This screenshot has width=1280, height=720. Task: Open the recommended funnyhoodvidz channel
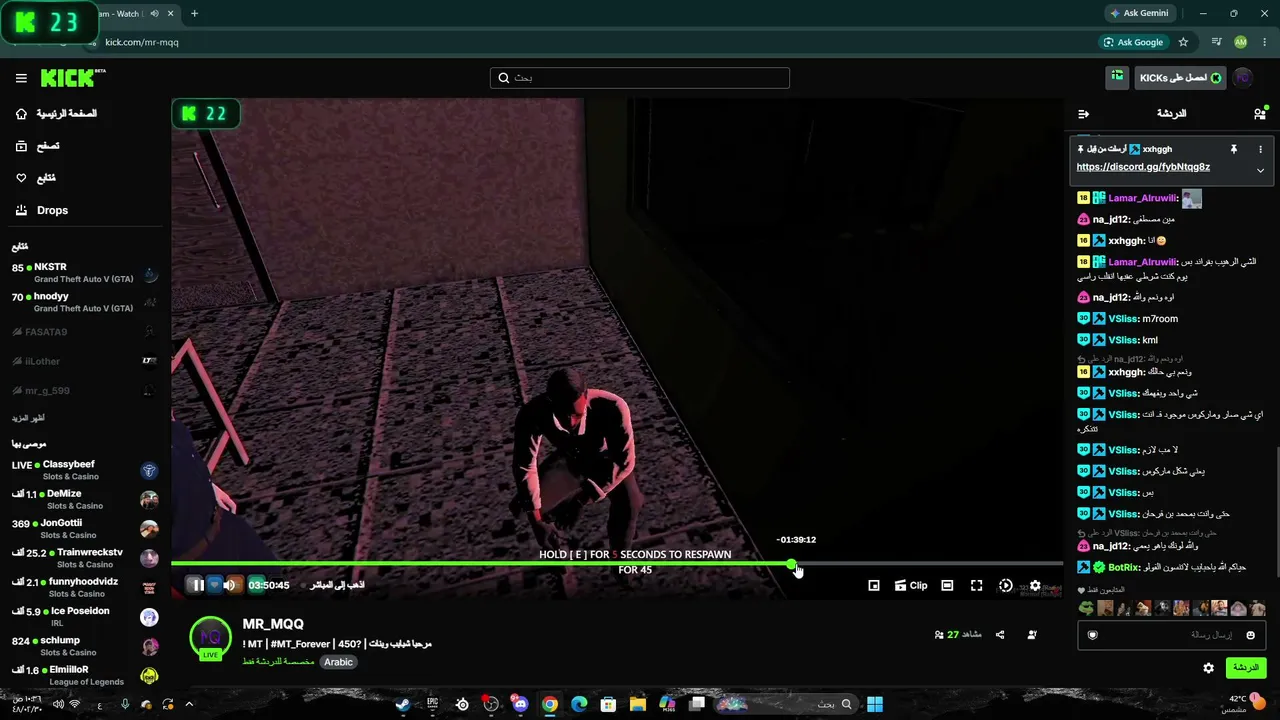85,587
